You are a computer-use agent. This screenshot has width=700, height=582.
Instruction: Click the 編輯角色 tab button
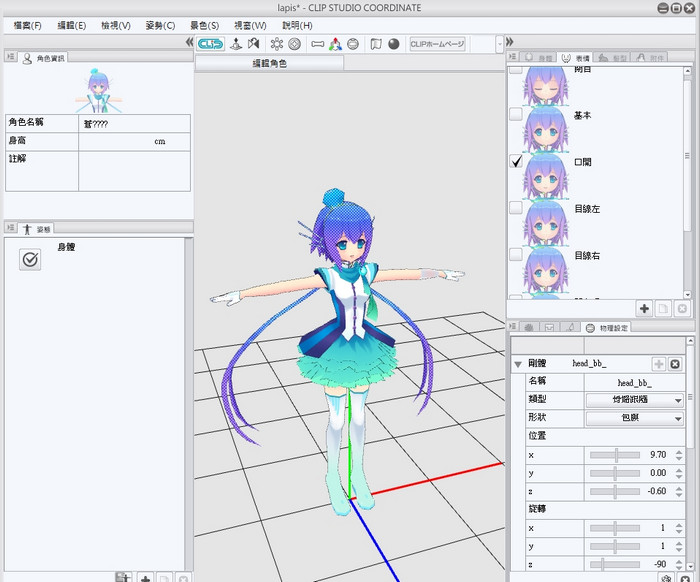(270, 63)
